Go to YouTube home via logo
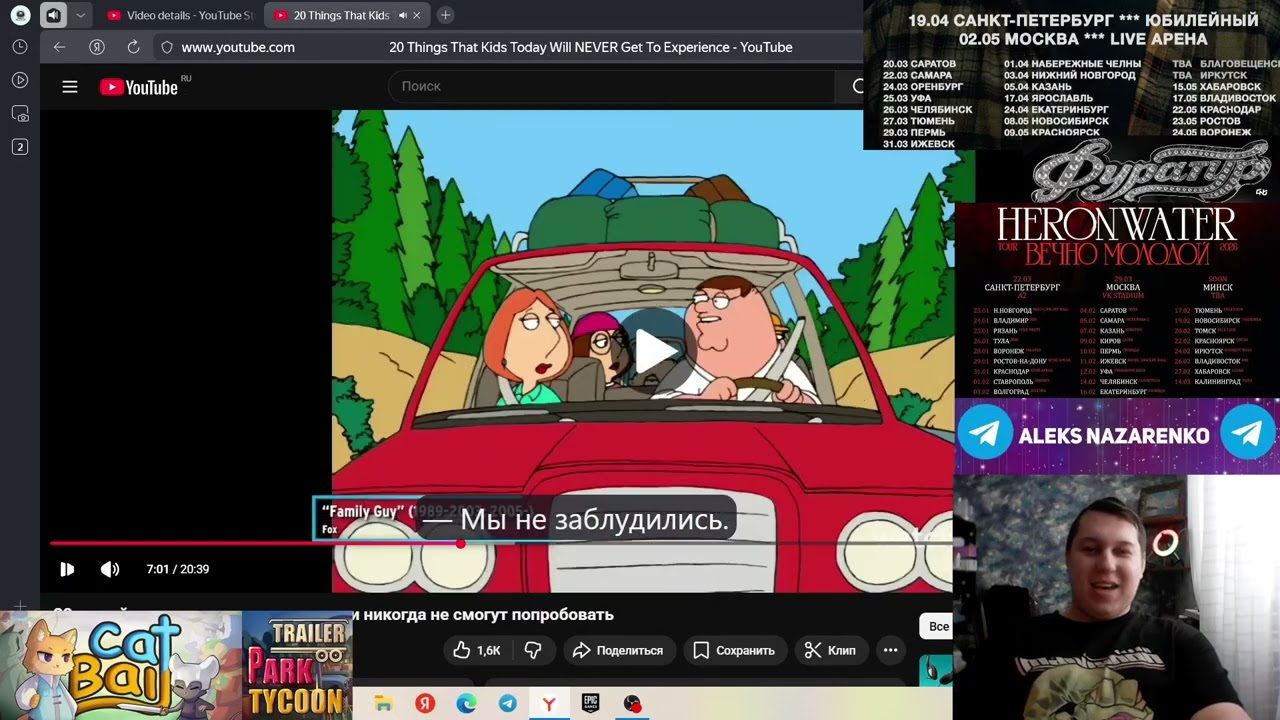 [x=140, y=87]
